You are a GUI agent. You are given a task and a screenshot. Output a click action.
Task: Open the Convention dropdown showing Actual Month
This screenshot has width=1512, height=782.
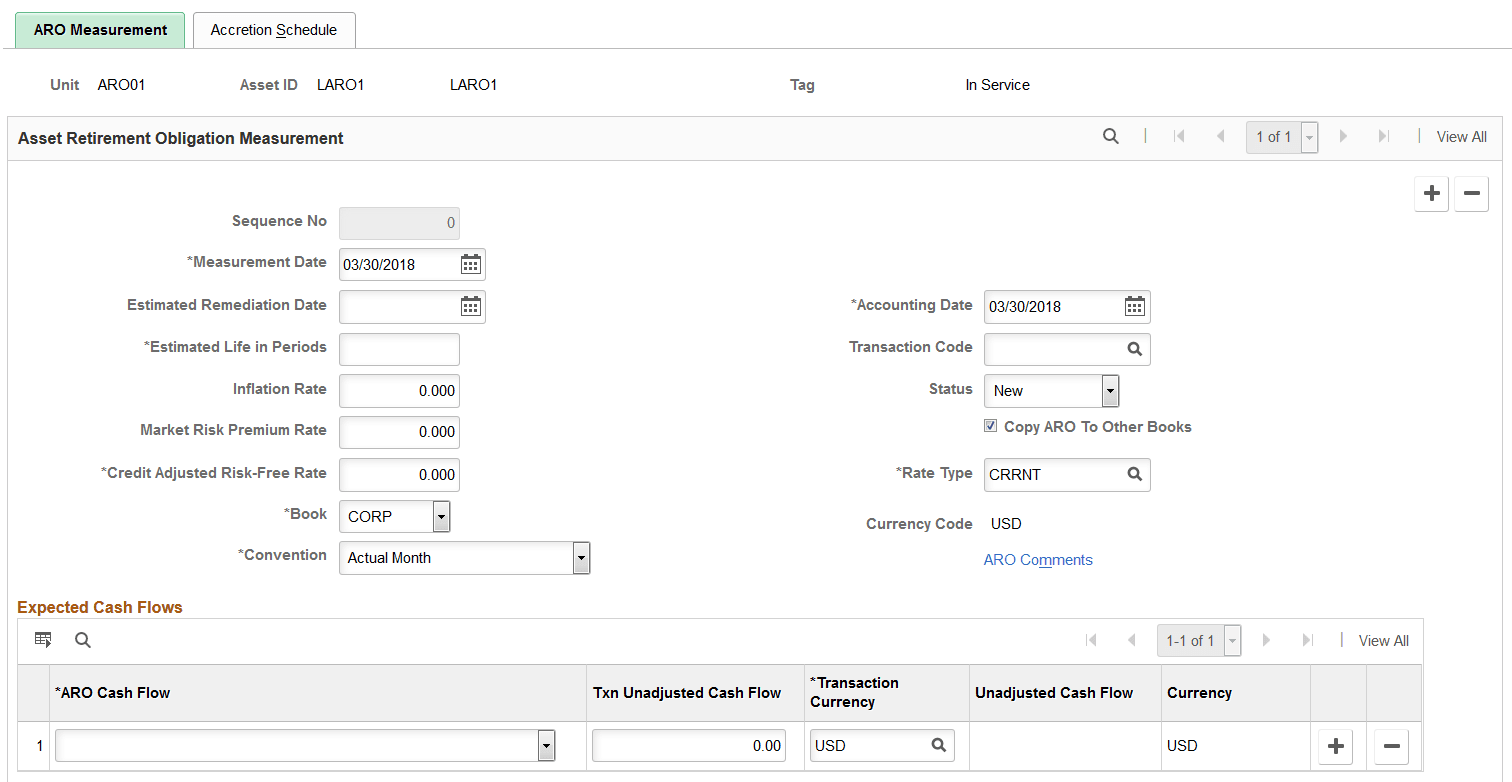click(x=580, y=557)
